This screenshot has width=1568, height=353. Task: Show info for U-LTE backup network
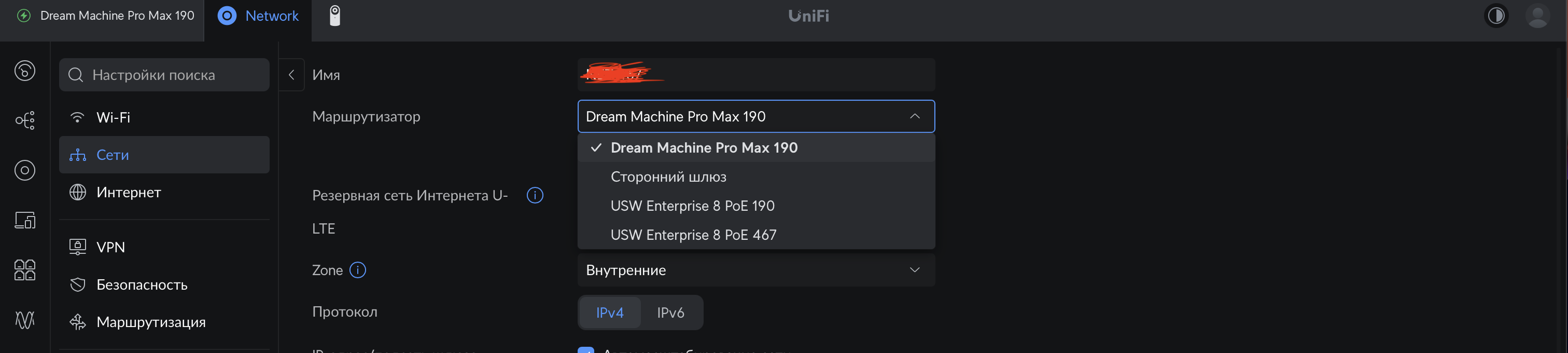click(535, 196)
